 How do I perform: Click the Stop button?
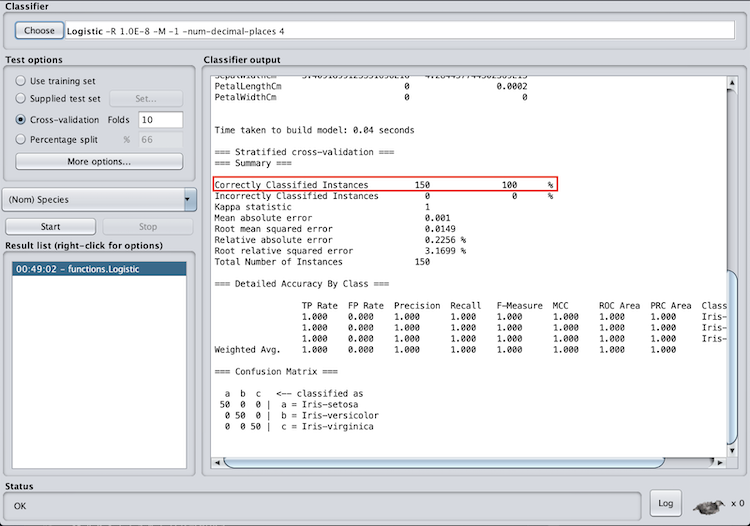coord(148,227)
